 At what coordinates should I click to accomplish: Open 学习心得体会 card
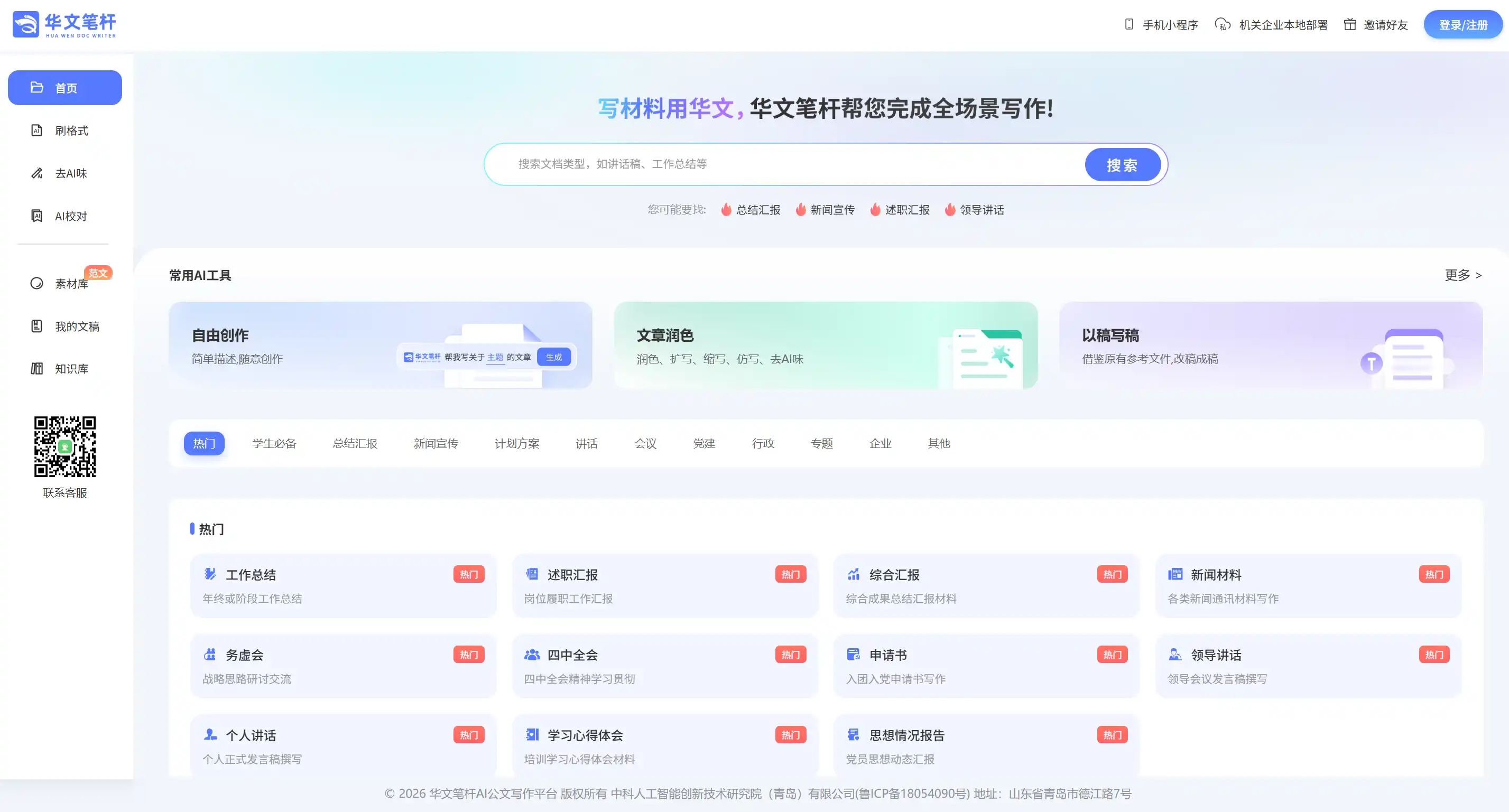point(665,745)
